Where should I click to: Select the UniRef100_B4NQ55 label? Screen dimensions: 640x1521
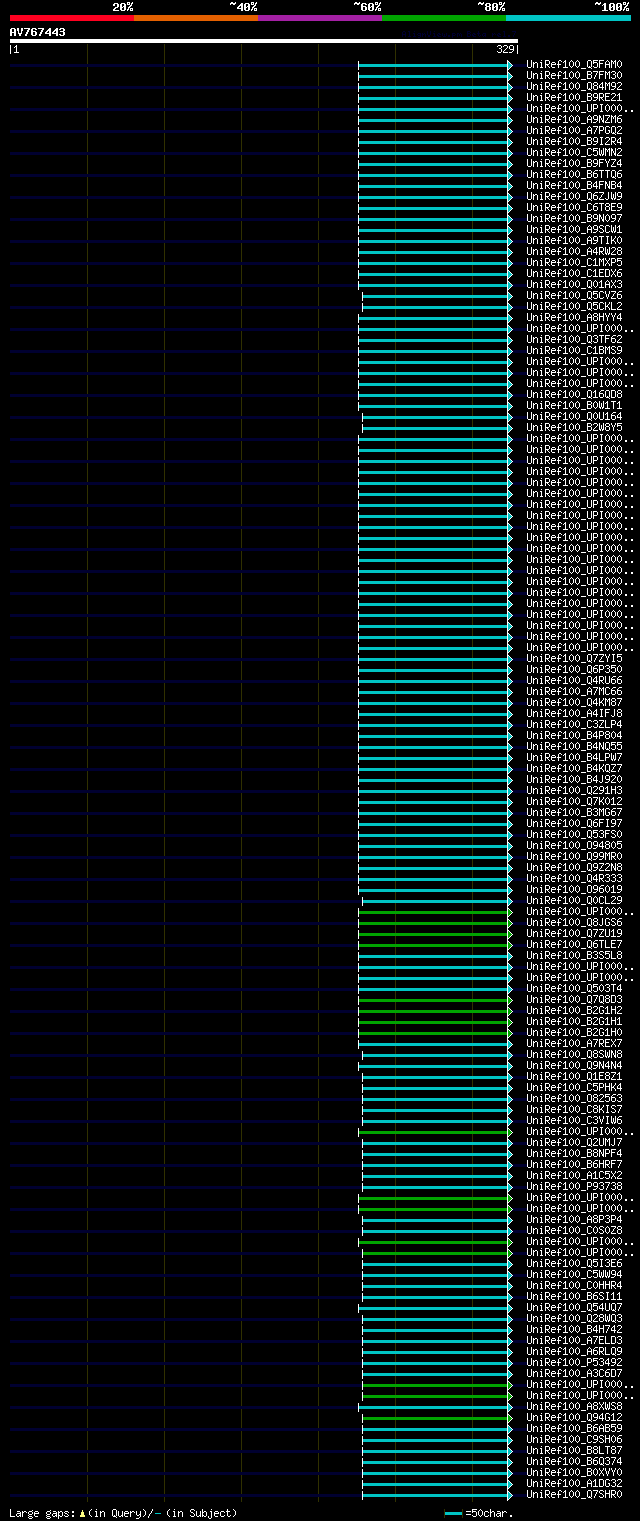574,747
